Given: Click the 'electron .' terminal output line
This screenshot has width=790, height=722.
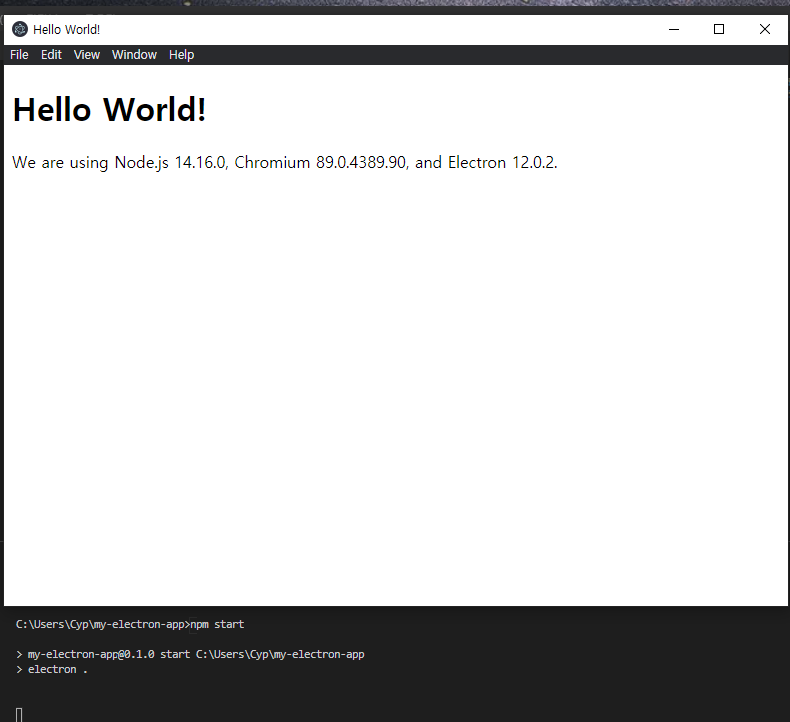Looking at the screenshot, I should 51,670.
